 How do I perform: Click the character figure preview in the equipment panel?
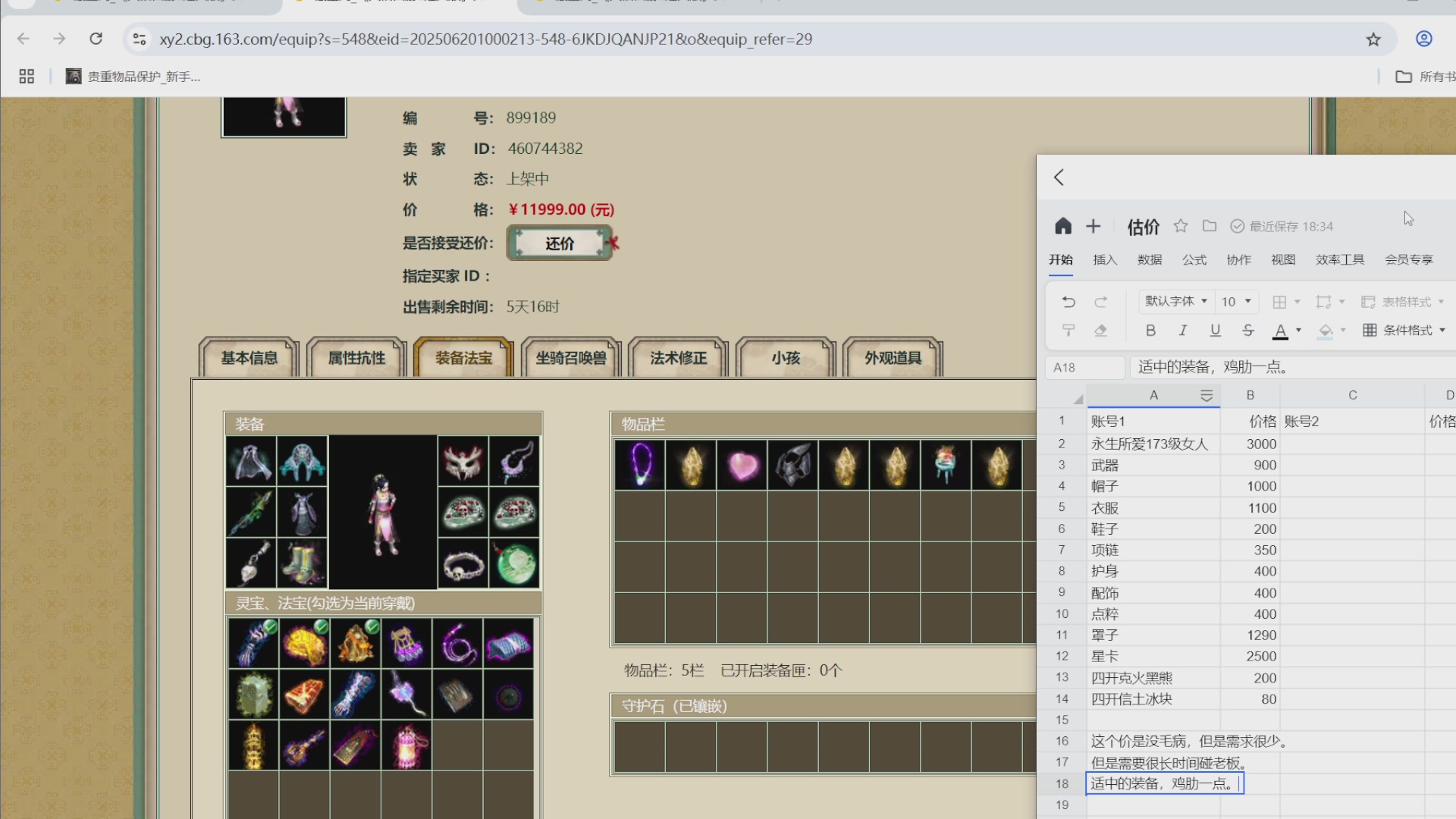pyautogui.click(x=383, y=513)
